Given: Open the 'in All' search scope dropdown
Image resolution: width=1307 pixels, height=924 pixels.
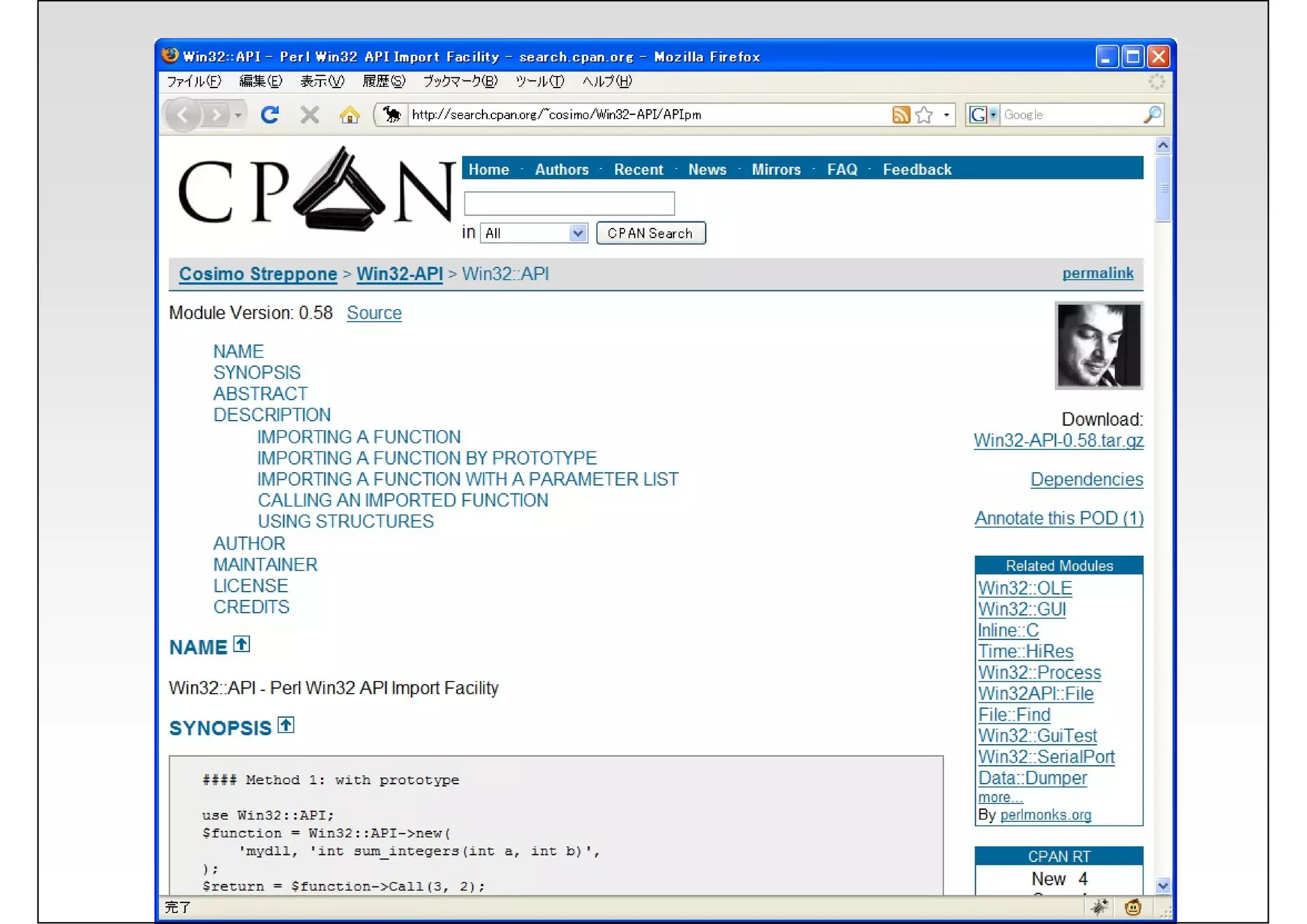Looking at the screenshot, I should [534, 234].
